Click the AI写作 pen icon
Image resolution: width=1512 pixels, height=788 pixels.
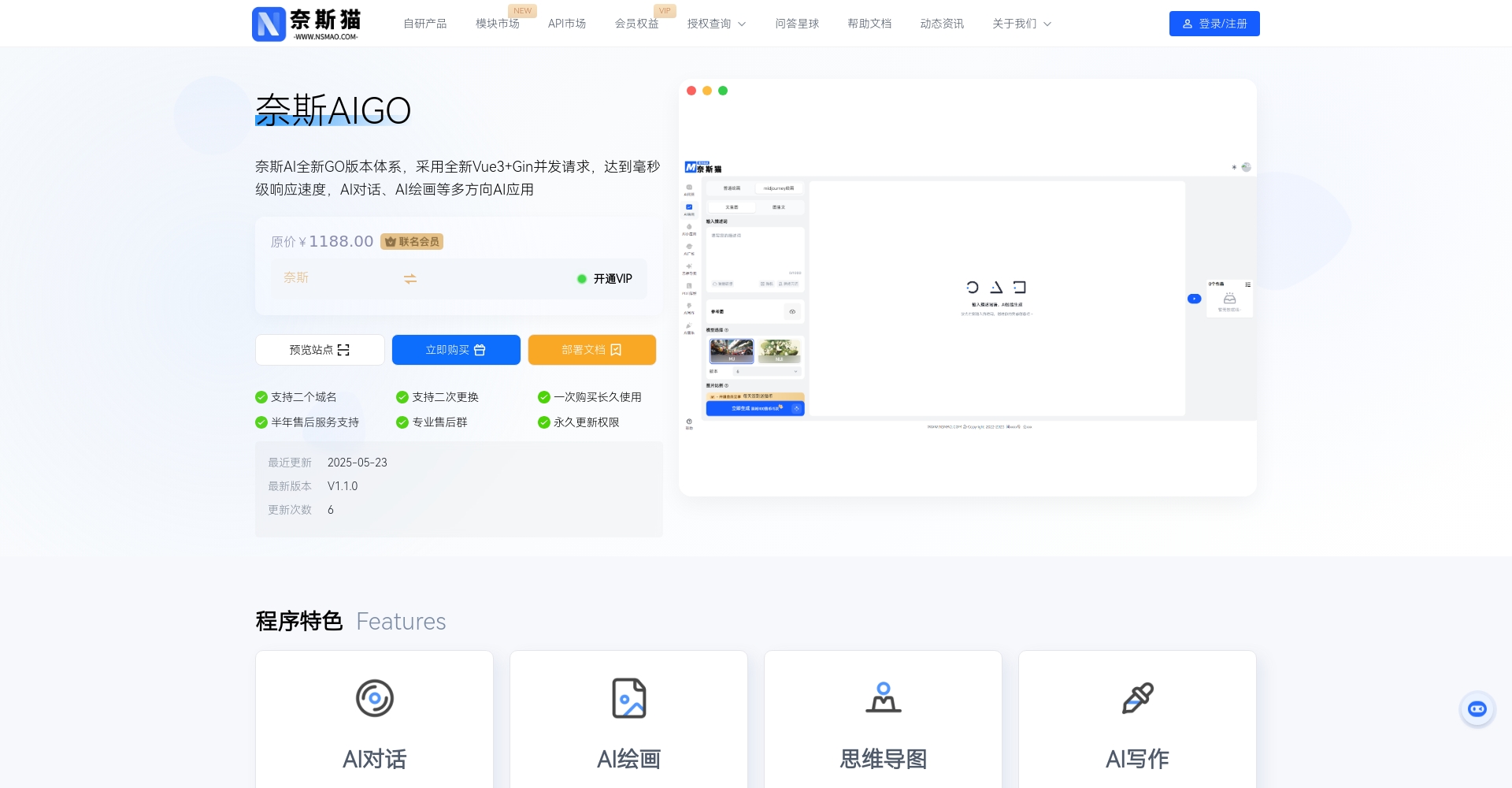click(1138, 698)
